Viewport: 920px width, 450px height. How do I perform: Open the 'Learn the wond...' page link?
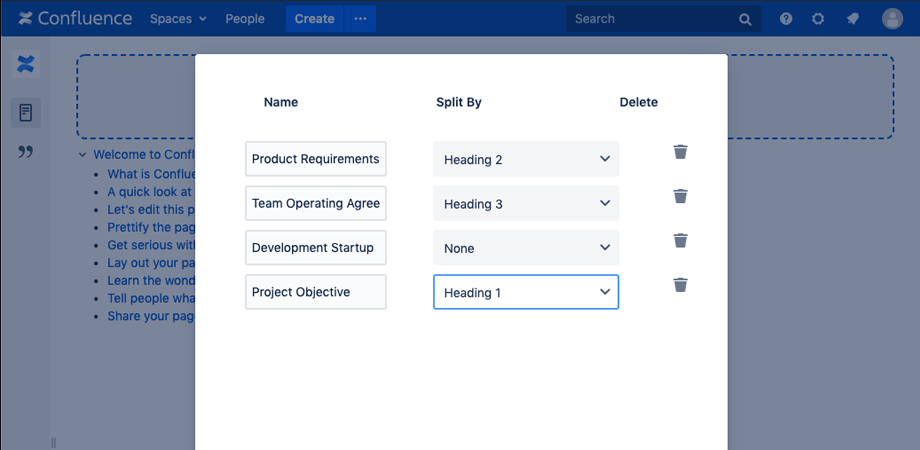click(151, 280)
